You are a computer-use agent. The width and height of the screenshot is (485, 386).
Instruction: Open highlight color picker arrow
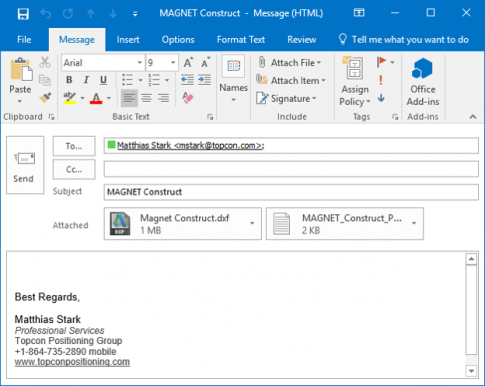coord(82,98)
